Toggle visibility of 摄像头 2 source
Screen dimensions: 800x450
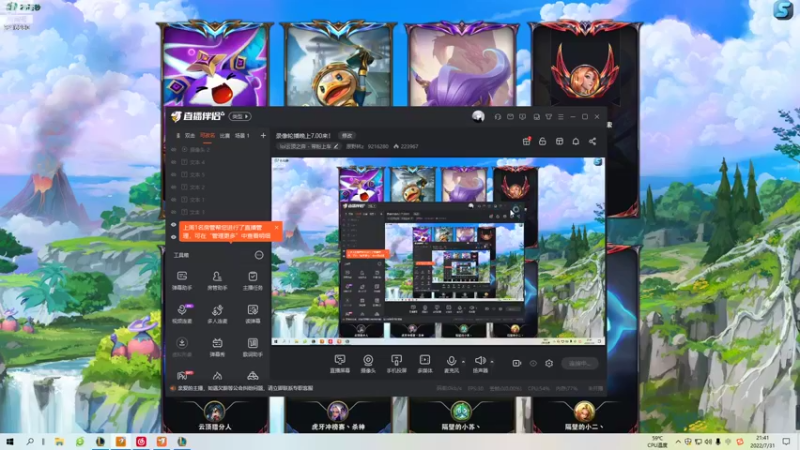tap(174, 149)
